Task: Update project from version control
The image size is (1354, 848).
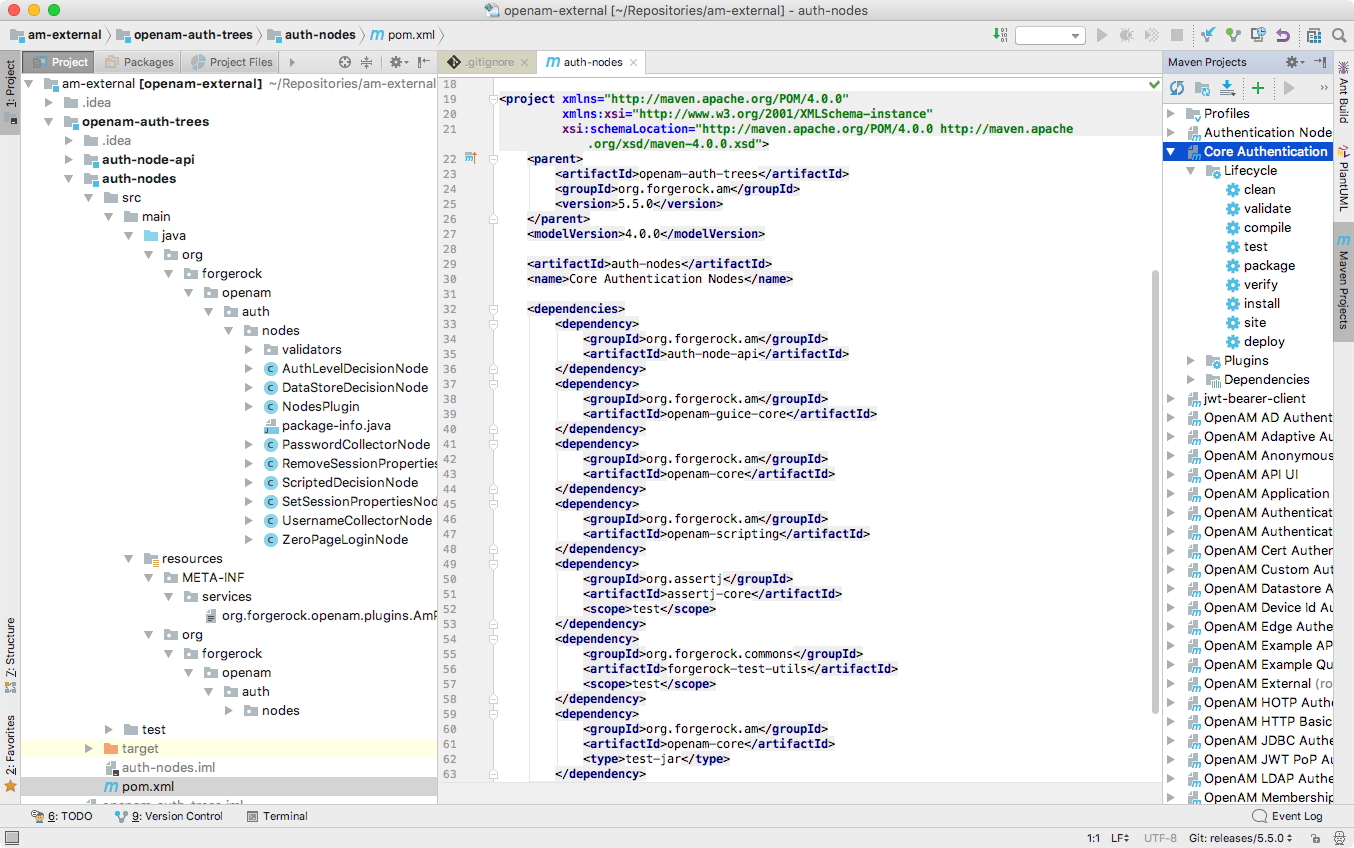Action: pyautogui.click(x=1210, y=33)
